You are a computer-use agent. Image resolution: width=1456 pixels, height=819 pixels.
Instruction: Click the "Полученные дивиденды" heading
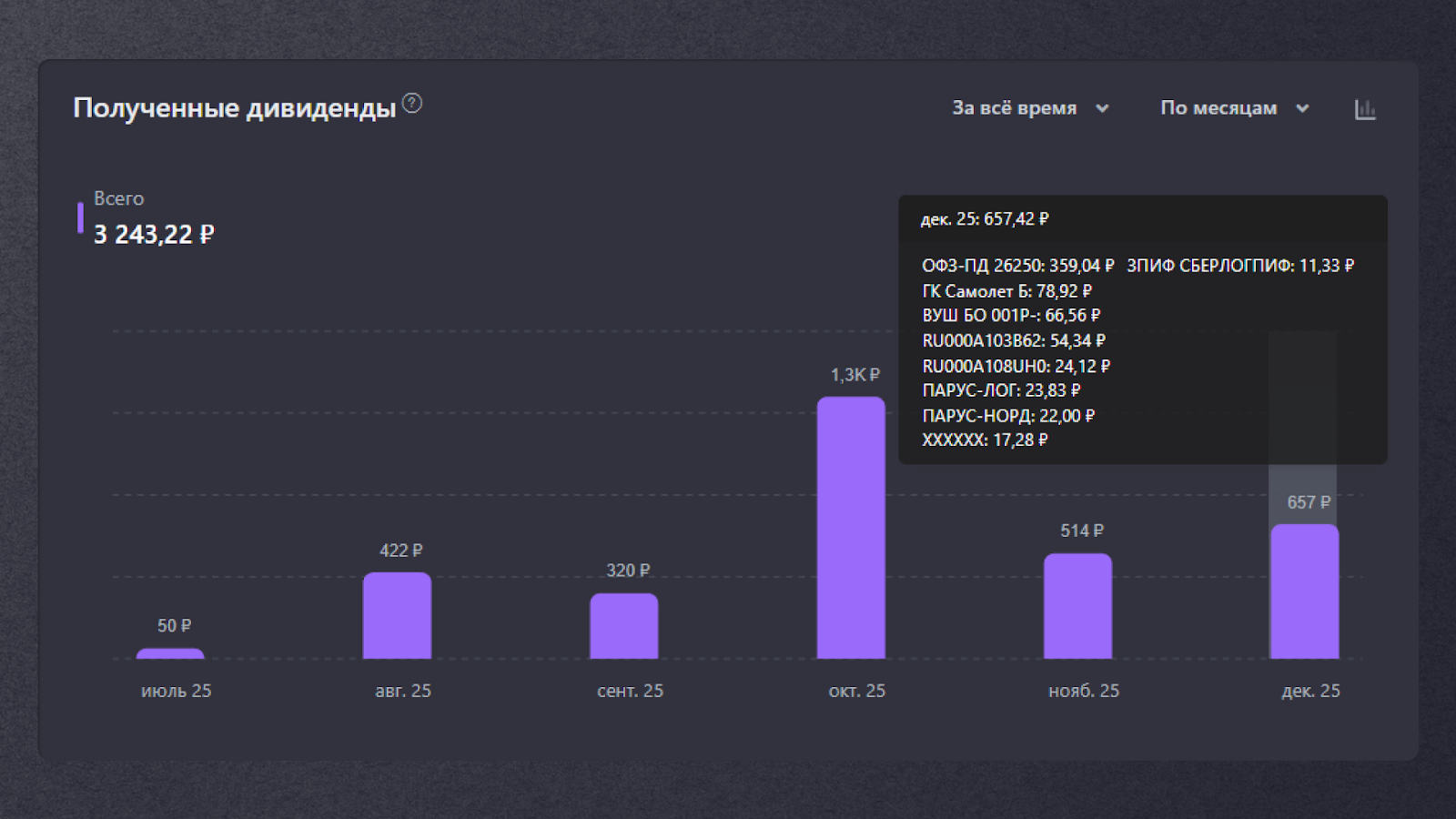(235, 108)
